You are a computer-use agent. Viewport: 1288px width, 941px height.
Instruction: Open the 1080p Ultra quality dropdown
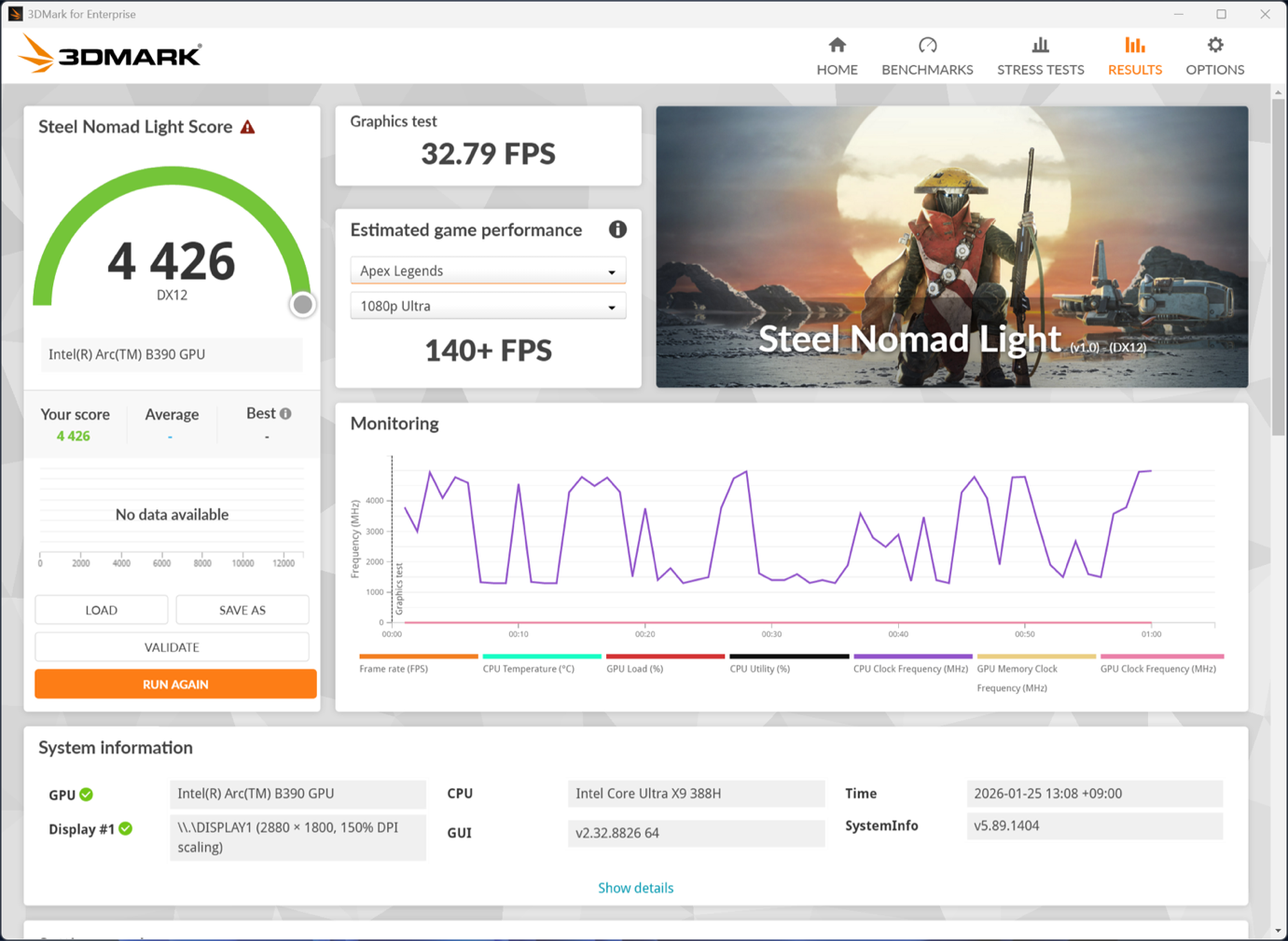click(488, 306)
